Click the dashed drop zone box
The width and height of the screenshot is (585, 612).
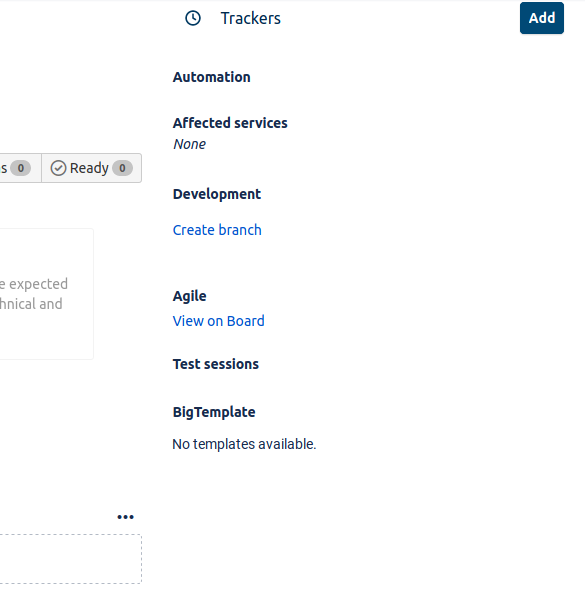(71, 559)
